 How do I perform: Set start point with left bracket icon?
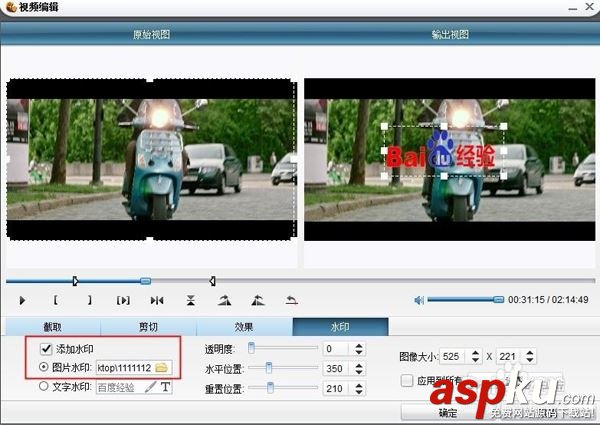click(56, 300)
